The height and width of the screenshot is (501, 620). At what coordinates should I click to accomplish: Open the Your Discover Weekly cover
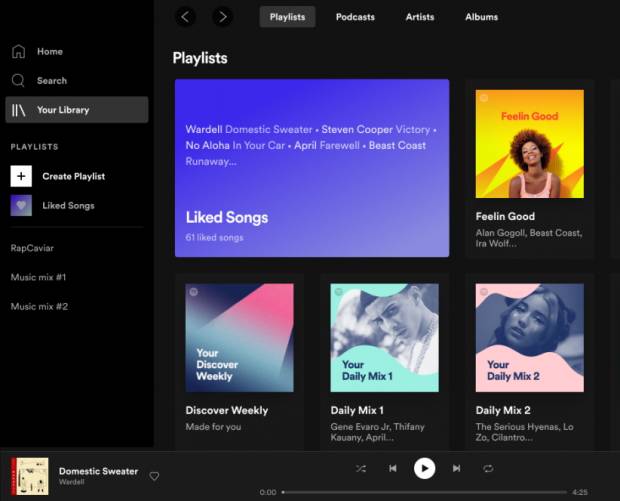click(240, 338)
